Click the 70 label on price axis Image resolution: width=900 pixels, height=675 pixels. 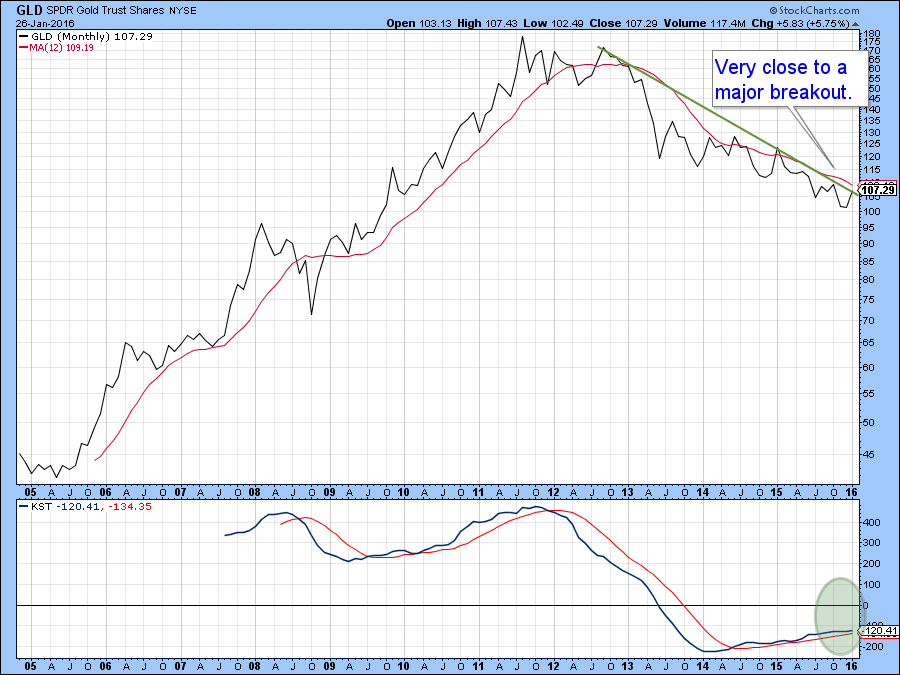point(868,320)
